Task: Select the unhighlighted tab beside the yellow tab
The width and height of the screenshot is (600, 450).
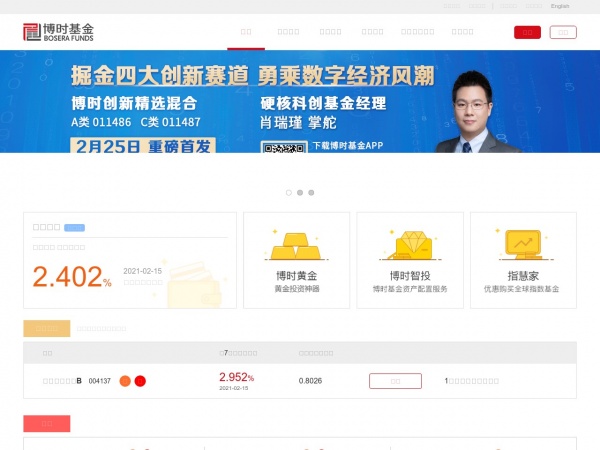Action: coord(101,328)
